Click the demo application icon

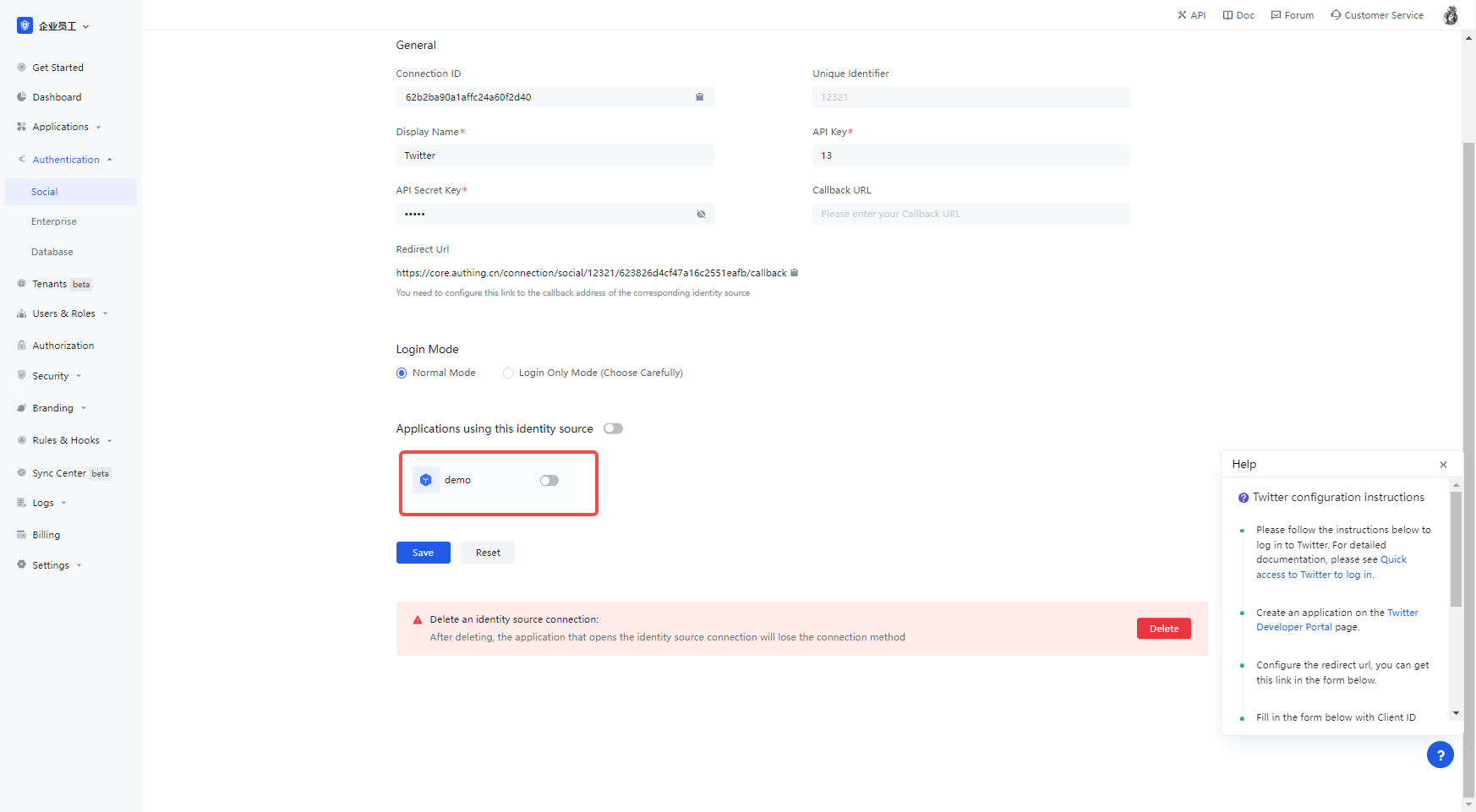click(426, 480)
